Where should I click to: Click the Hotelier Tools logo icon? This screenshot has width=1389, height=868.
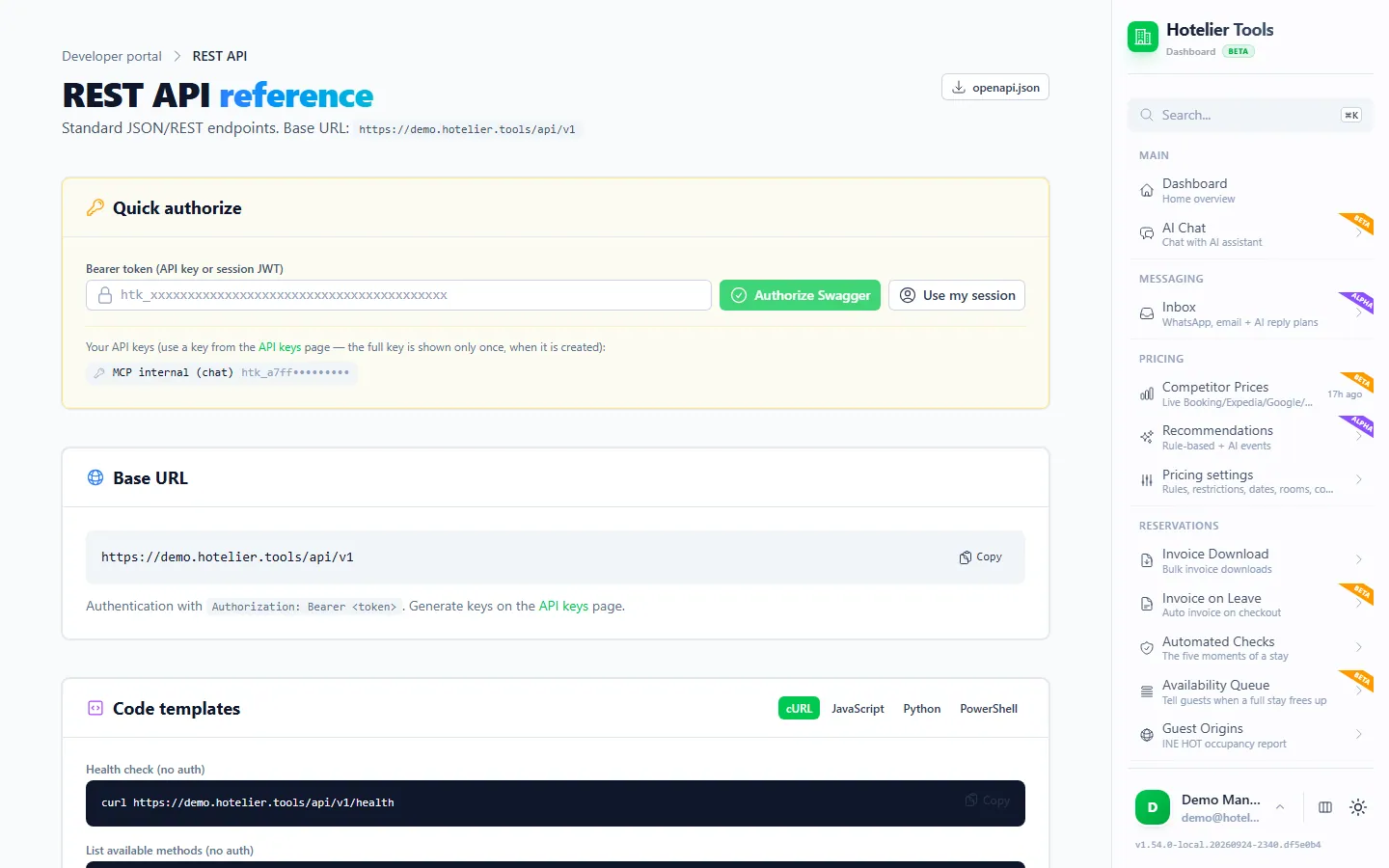1143,38
